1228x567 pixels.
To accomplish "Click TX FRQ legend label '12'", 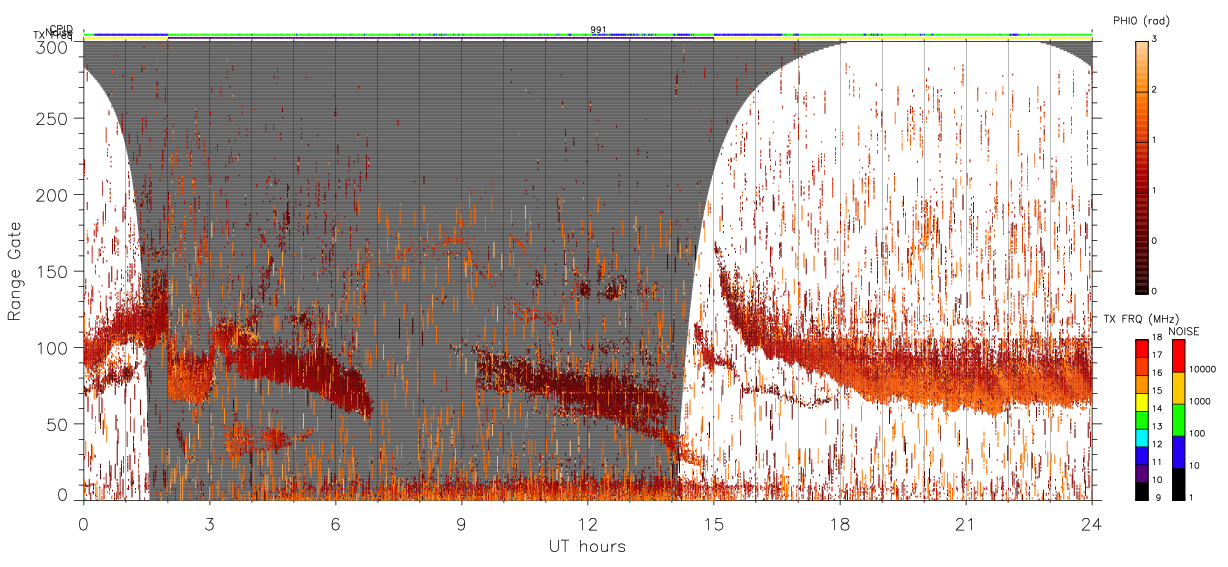I will 1157,444.
